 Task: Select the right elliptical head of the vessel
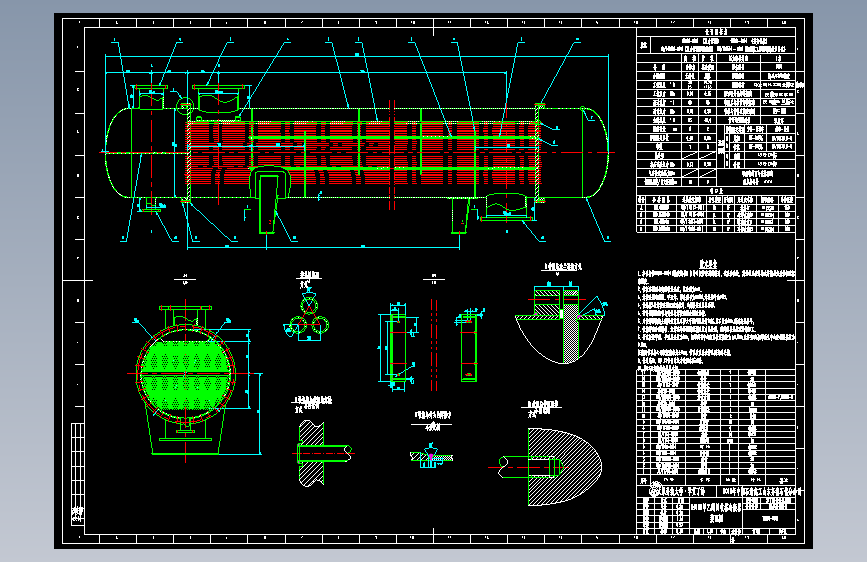(x=596, y=153)
